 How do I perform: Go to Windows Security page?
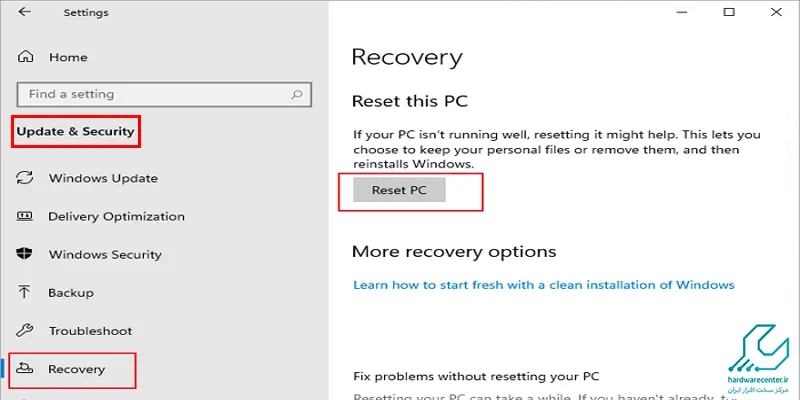(105, 254)
